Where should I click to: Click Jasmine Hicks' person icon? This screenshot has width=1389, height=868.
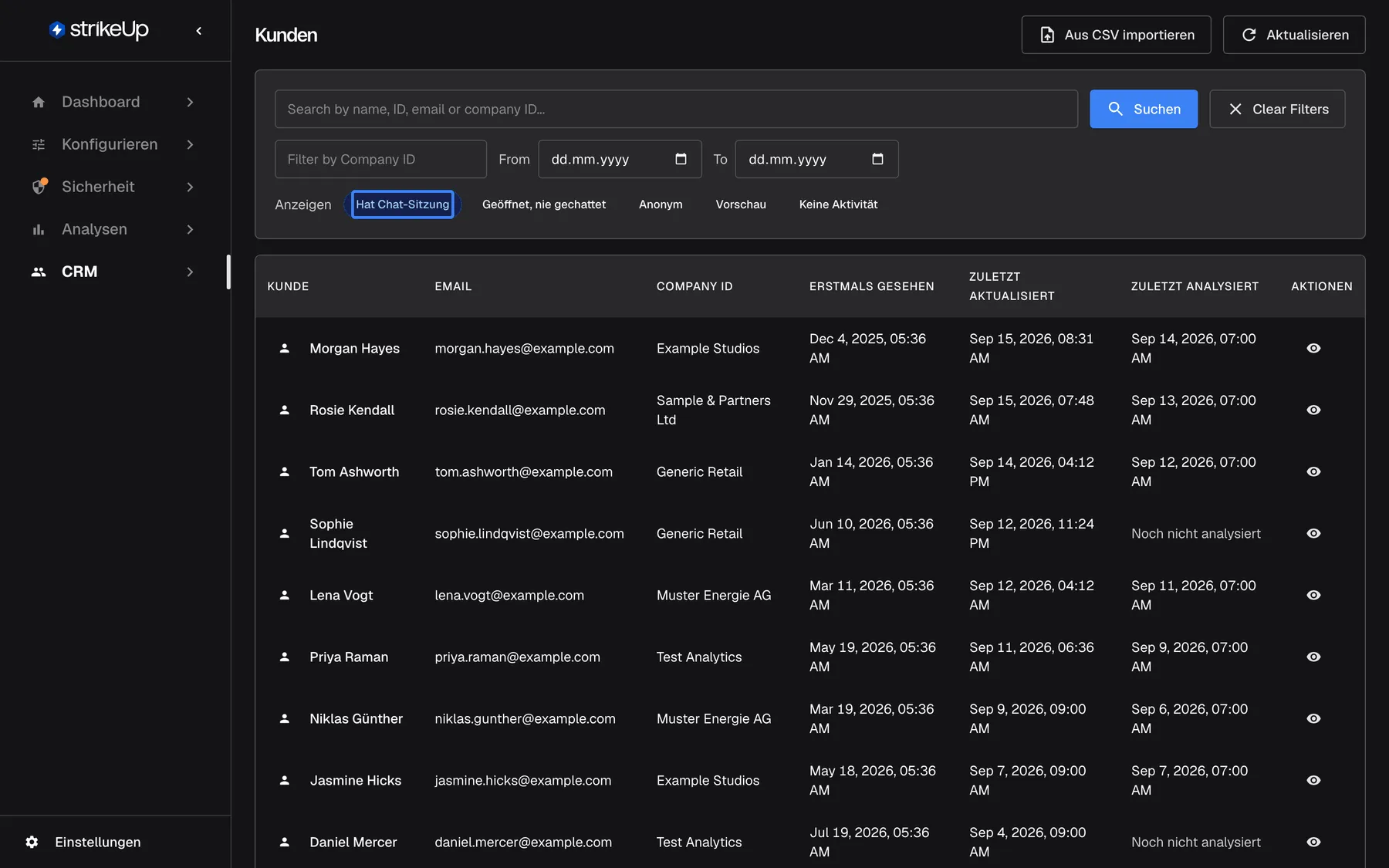click(285, 780)
